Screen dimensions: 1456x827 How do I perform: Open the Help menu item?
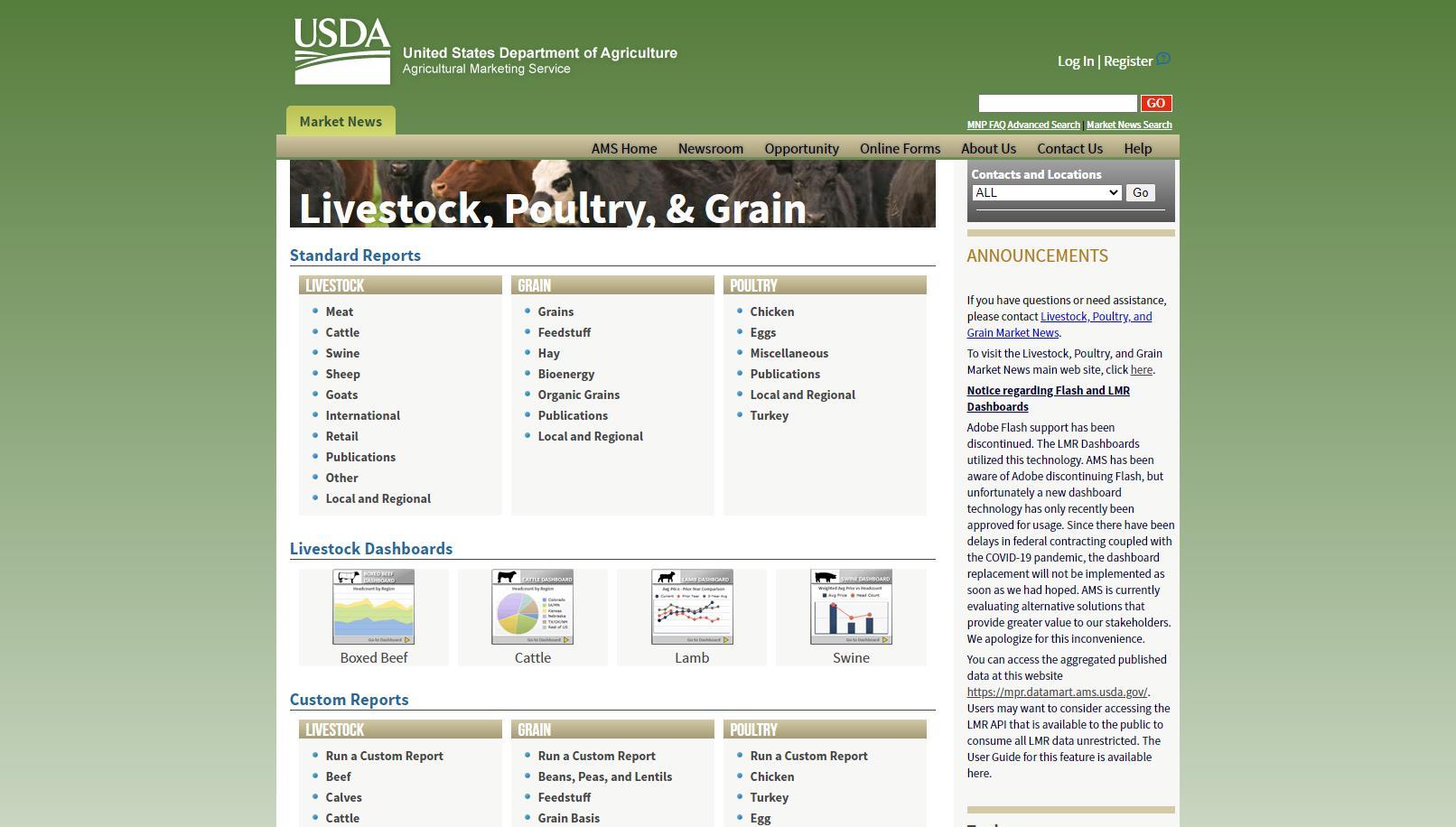1137,148
